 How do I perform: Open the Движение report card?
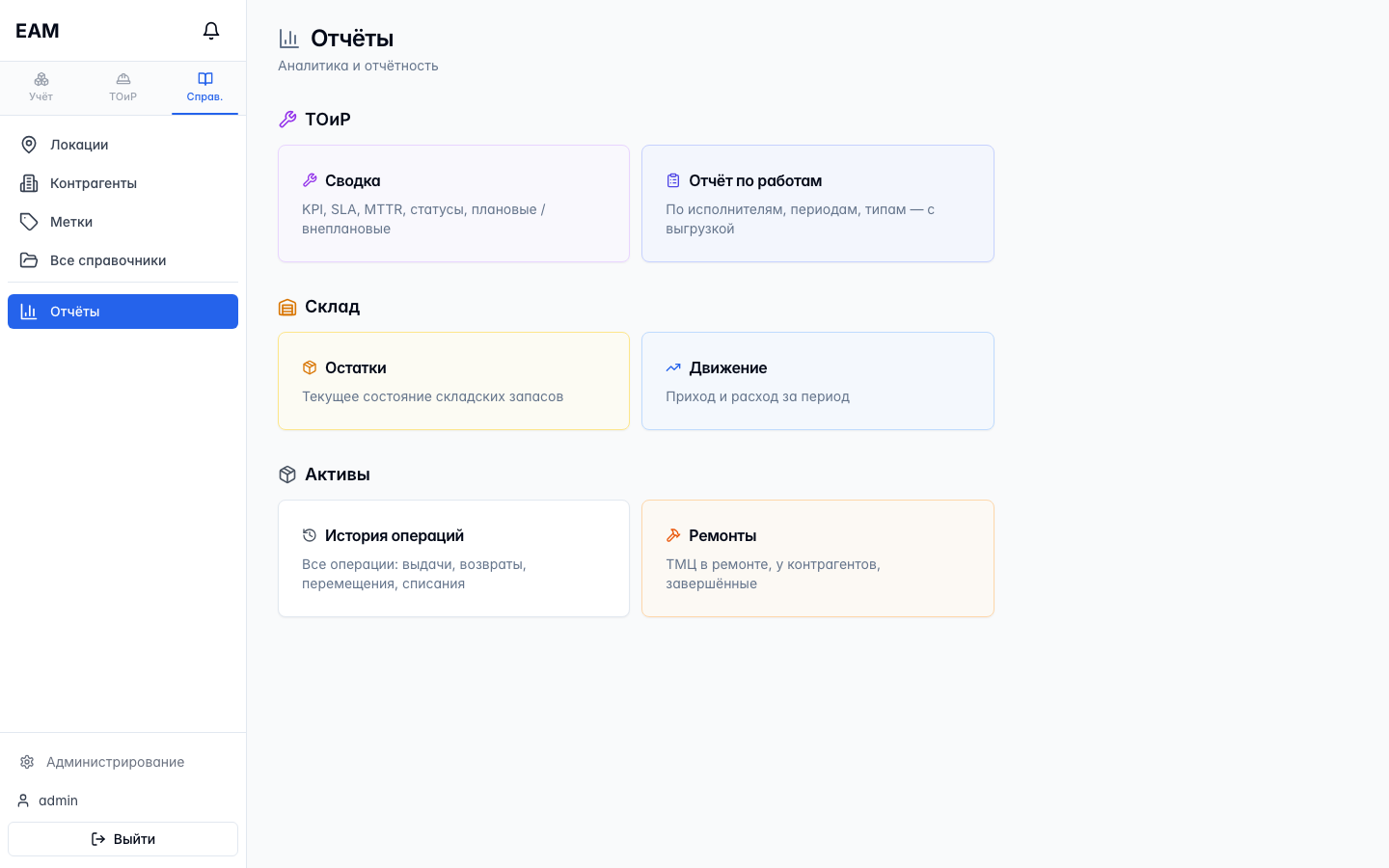click(x=818, y=381)
